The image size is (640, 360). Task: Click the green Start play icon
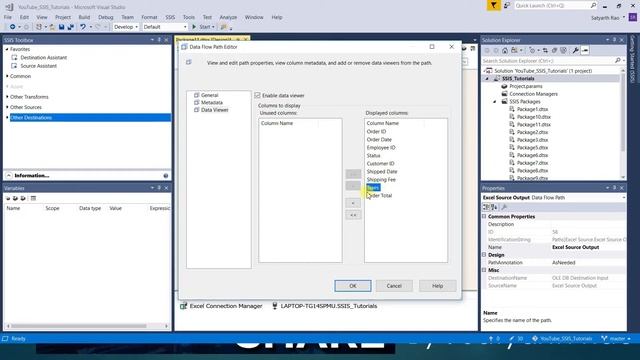pyautogui.click(x=194, y=27)
